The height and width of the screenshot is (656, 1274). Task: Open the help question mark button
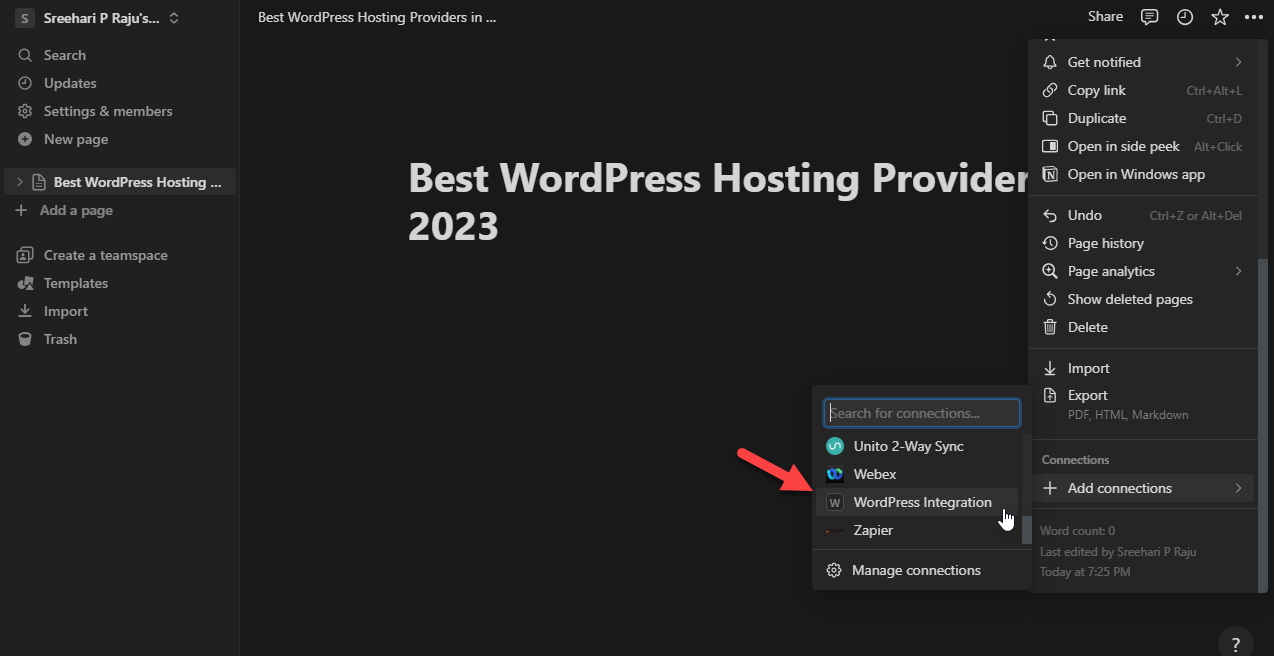pos(1236,643)
